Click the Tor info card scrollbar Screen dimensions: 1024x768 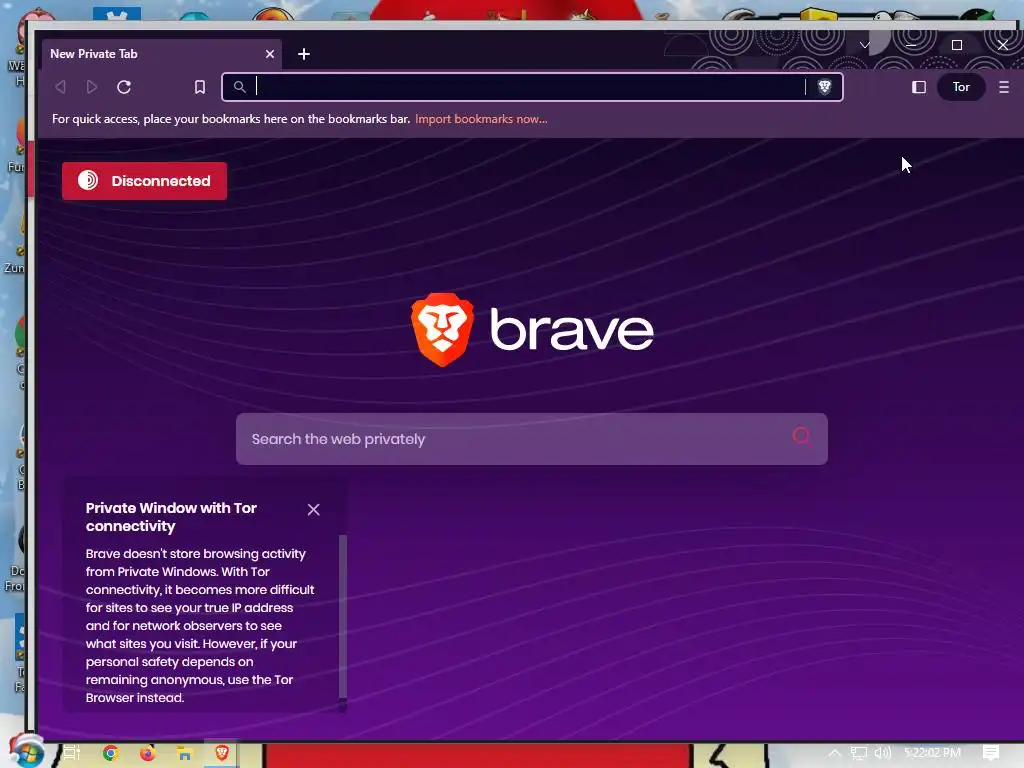tap(342, 617)
